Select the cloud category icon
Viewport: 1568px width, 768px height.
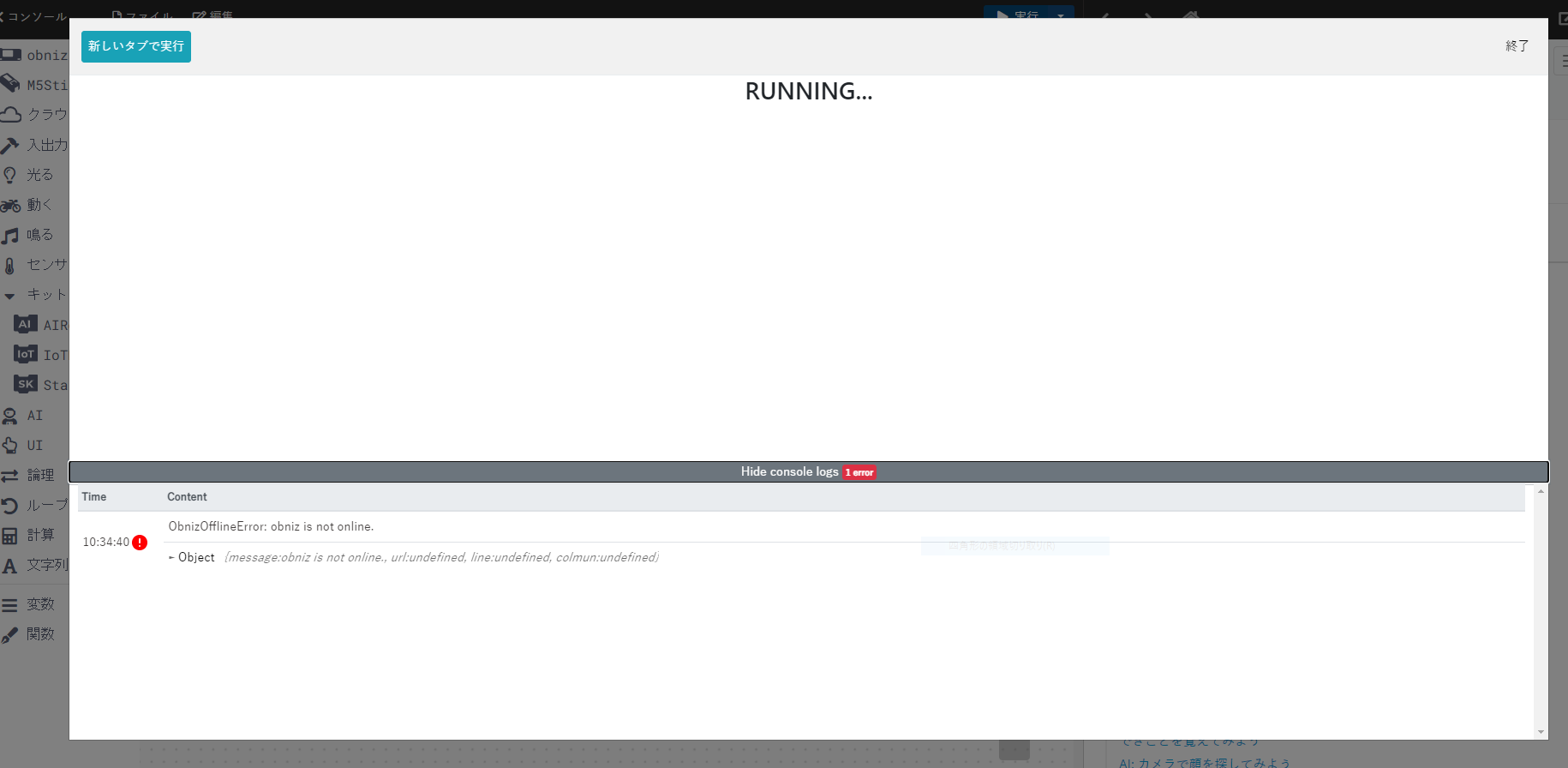tap(11, 114)
